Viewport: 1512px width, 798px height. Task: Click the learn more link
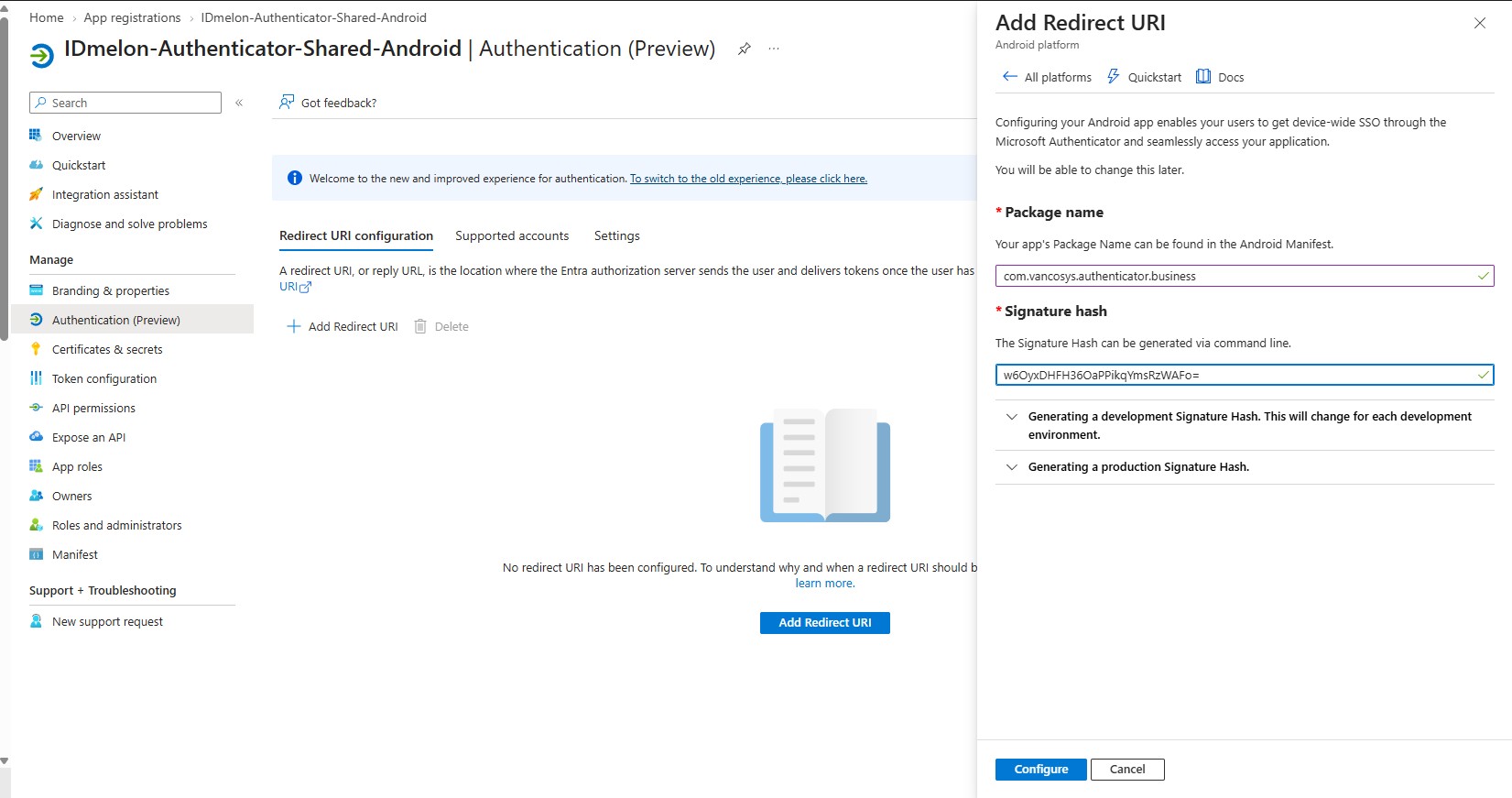click(825, 584)
